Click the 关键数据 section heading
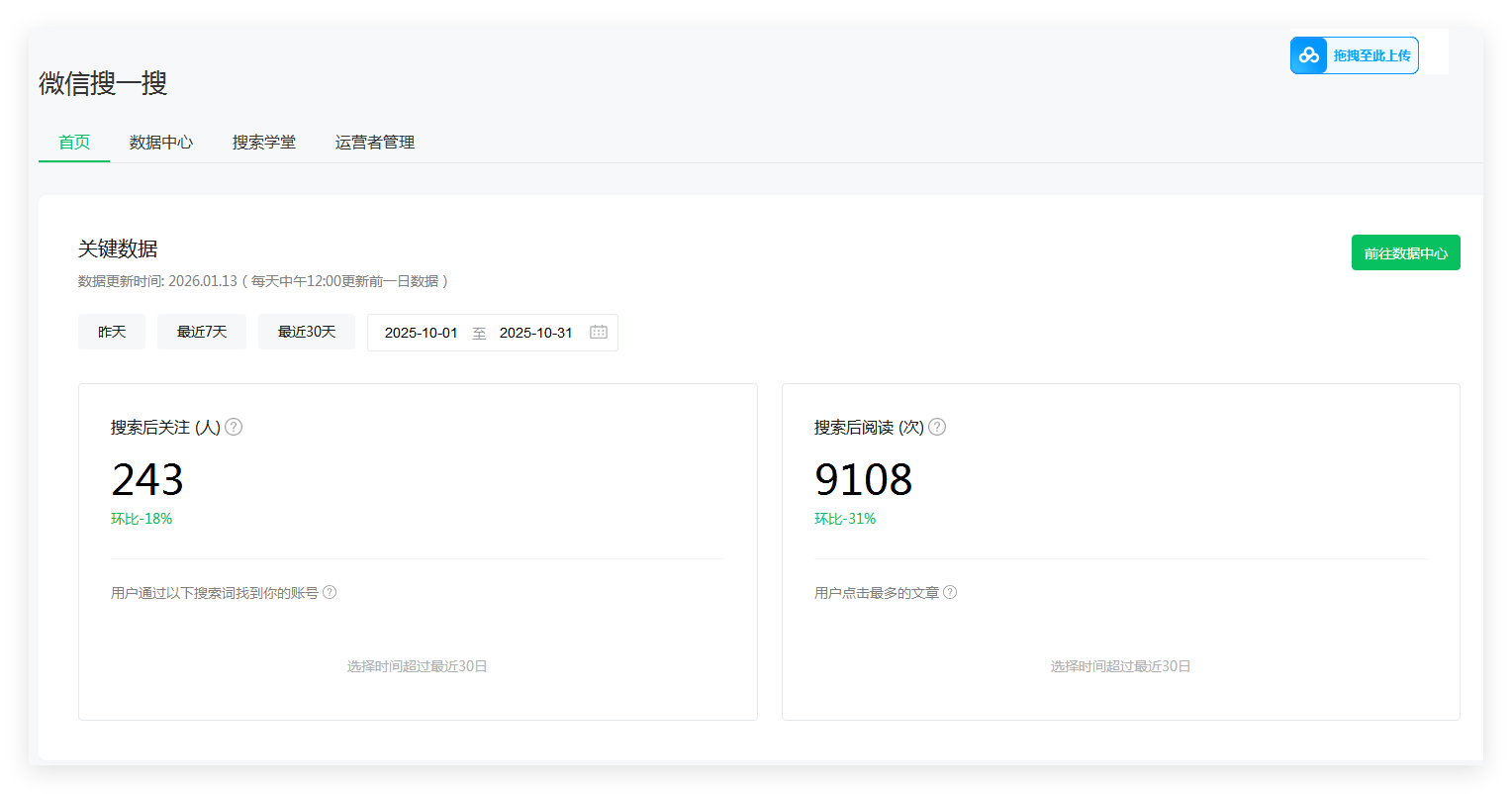 (118, 248)
